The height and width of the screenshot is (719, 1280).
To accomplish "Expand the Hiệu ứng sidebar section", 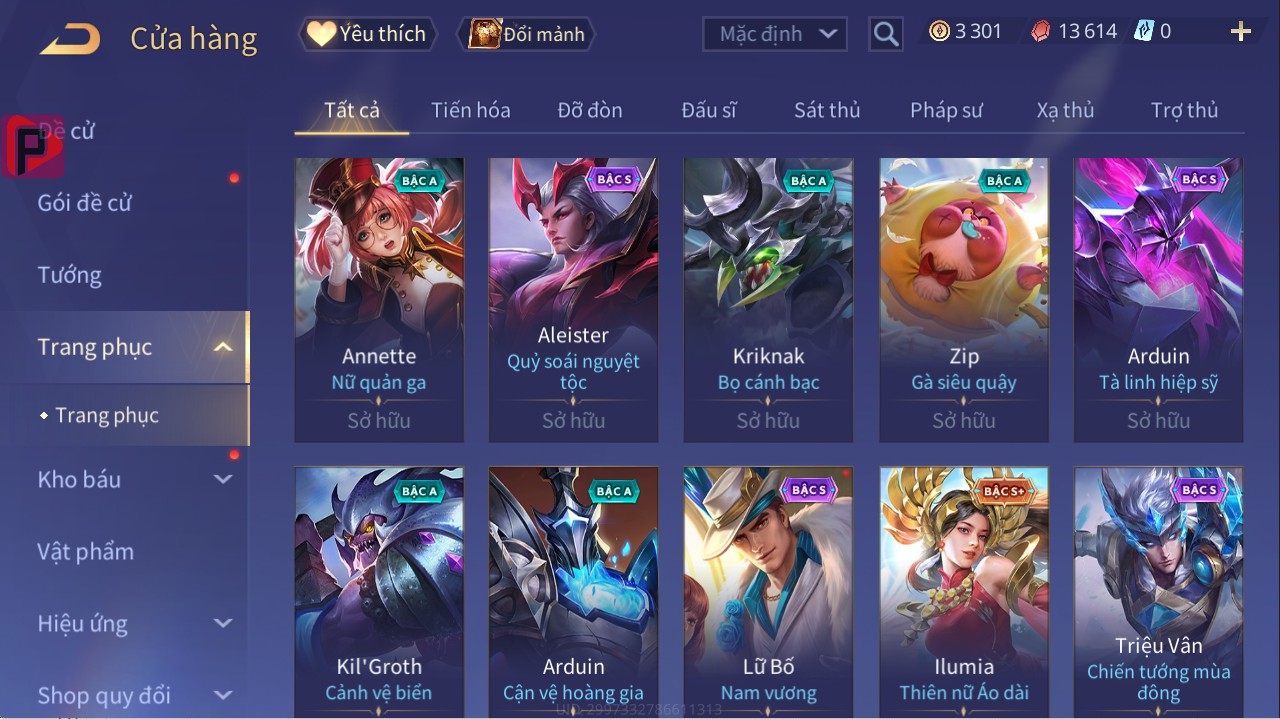I will click(223, 623).
